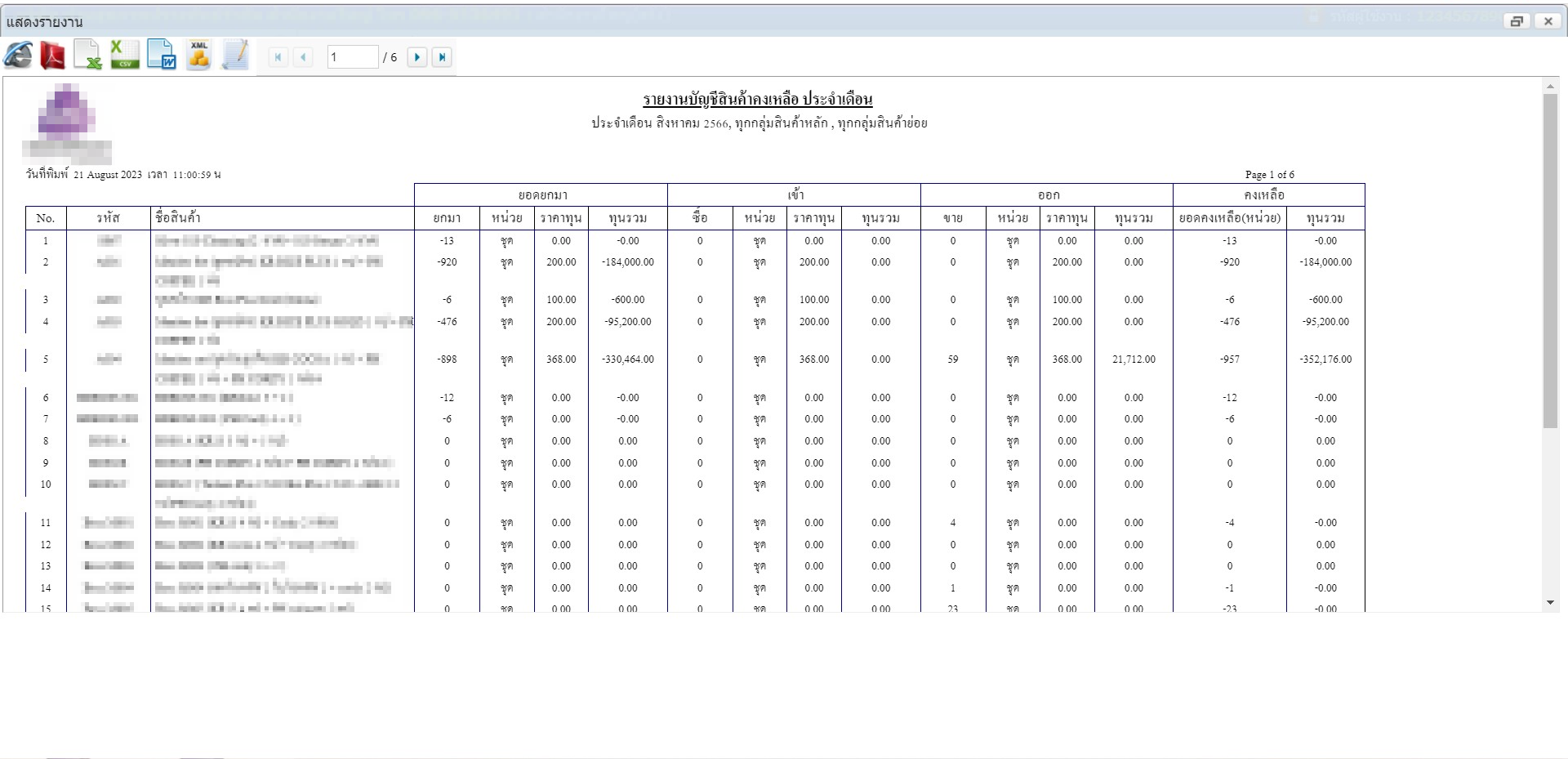Export report as text notepad file

tap(235, 56)
